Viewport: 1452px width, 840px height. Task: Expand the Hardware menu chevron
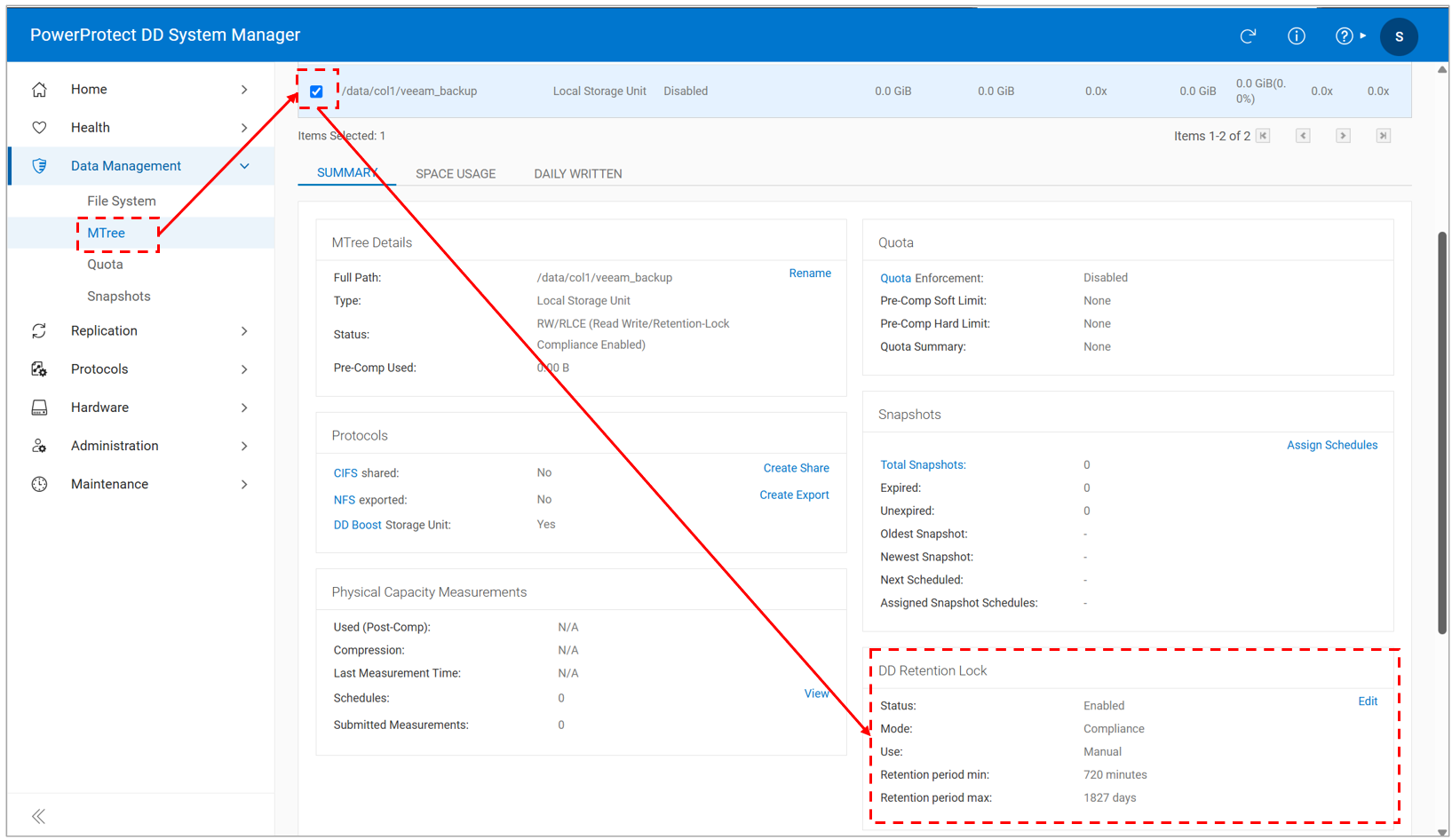244,408
